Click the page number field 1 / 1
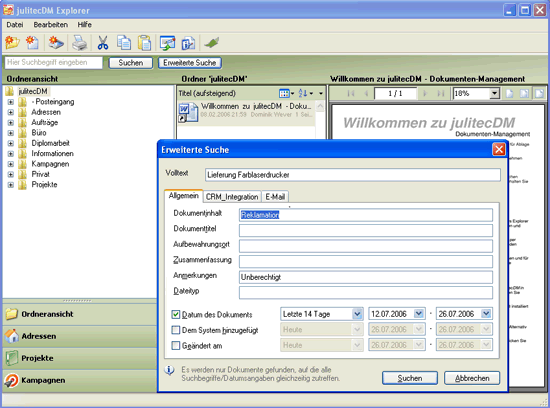 click(395, 93)
